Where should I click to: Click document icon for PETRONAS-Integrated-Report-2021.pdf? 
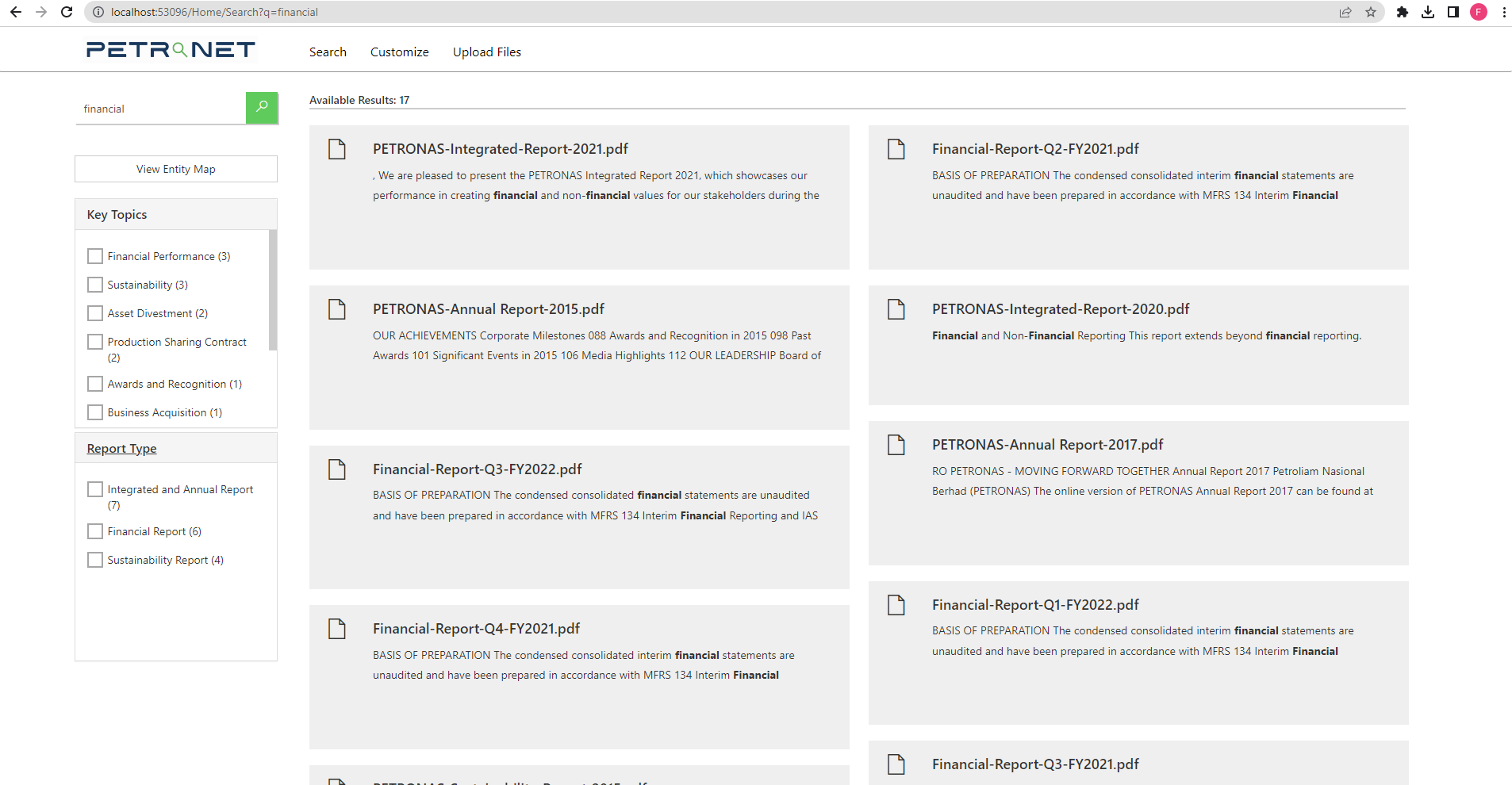[x=337, y=149]
